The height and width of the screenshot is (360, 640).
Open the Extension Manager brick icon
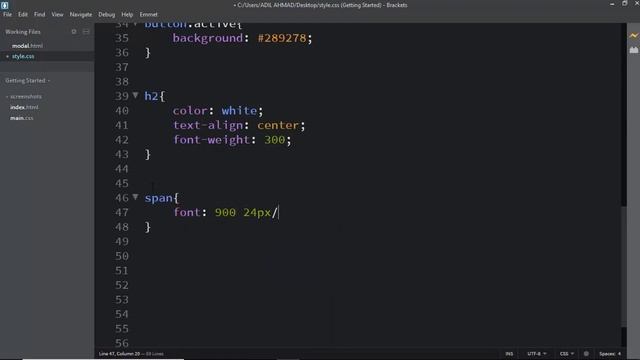point(633,50)
